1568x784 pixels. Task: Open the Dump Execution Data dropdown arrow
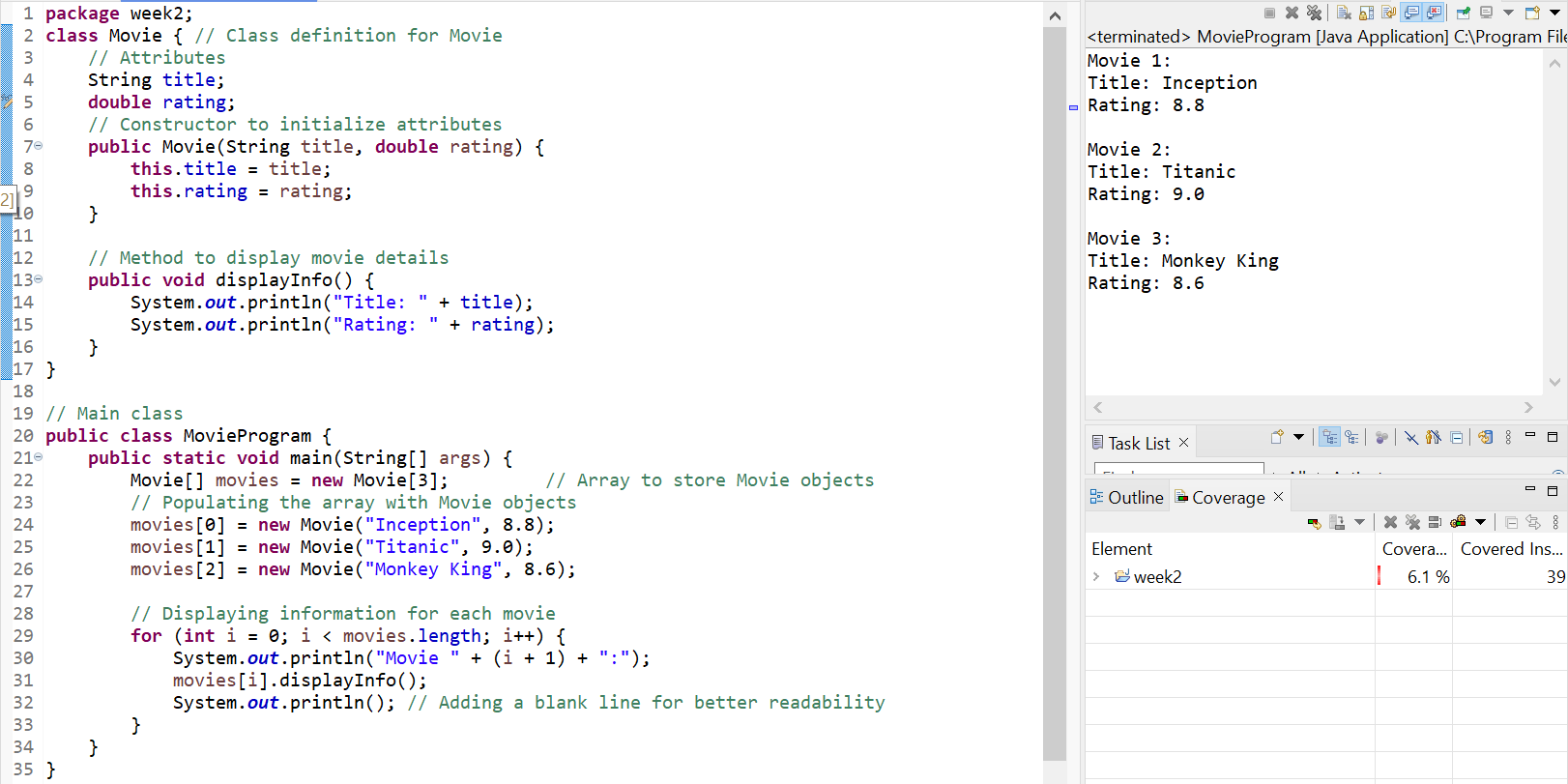click(x=1359, y=522)
